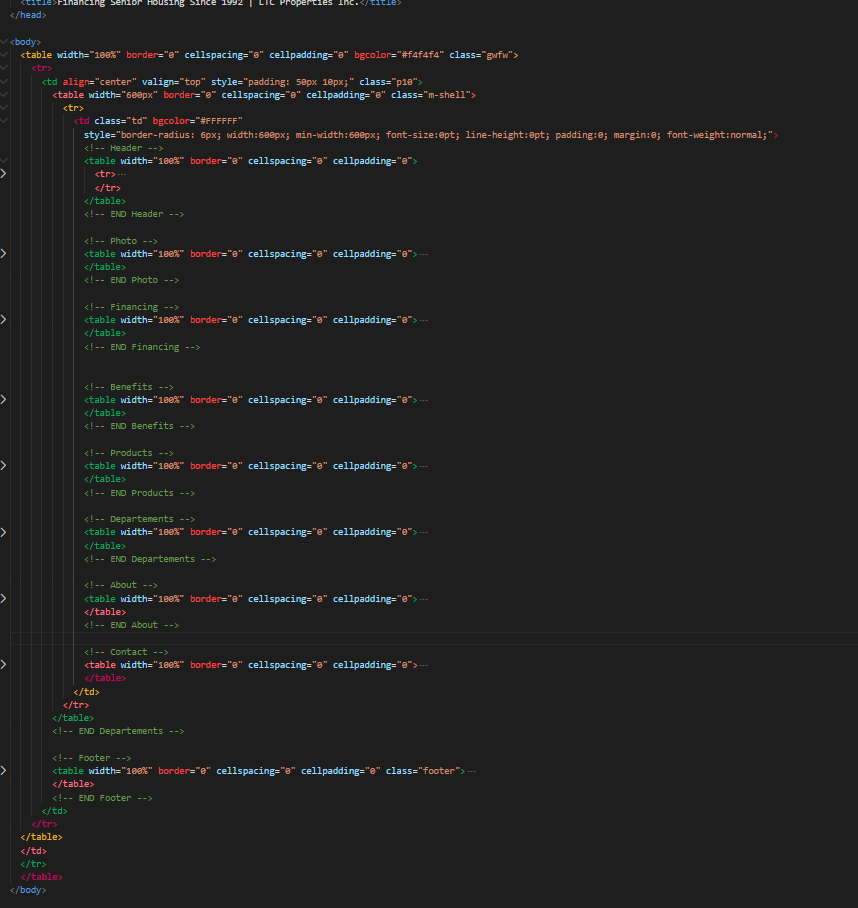Collapse the <body> element fold chevron
Image resolution: width=858 pixels, height=908 pixels.
4,42
